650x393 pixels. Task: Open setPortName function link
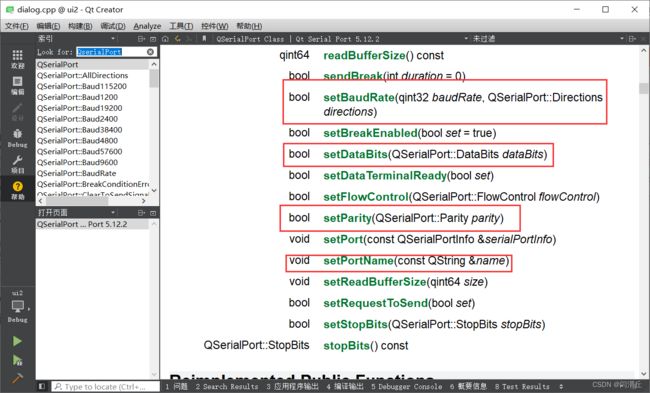[x=358, y=261]
